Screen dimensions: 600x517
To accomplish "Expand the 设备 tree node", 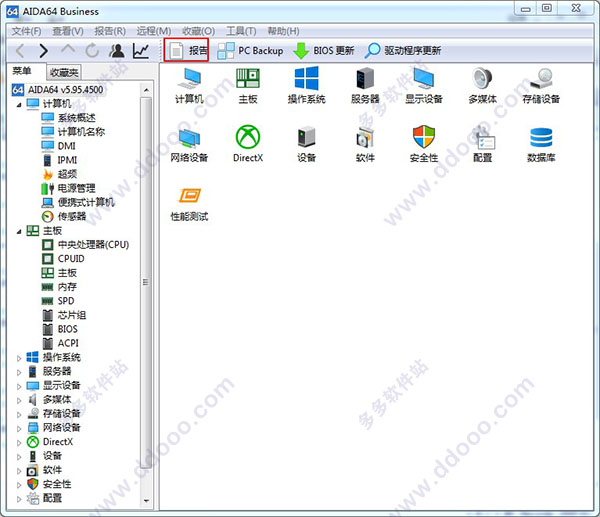I will (x=19, y=457).
